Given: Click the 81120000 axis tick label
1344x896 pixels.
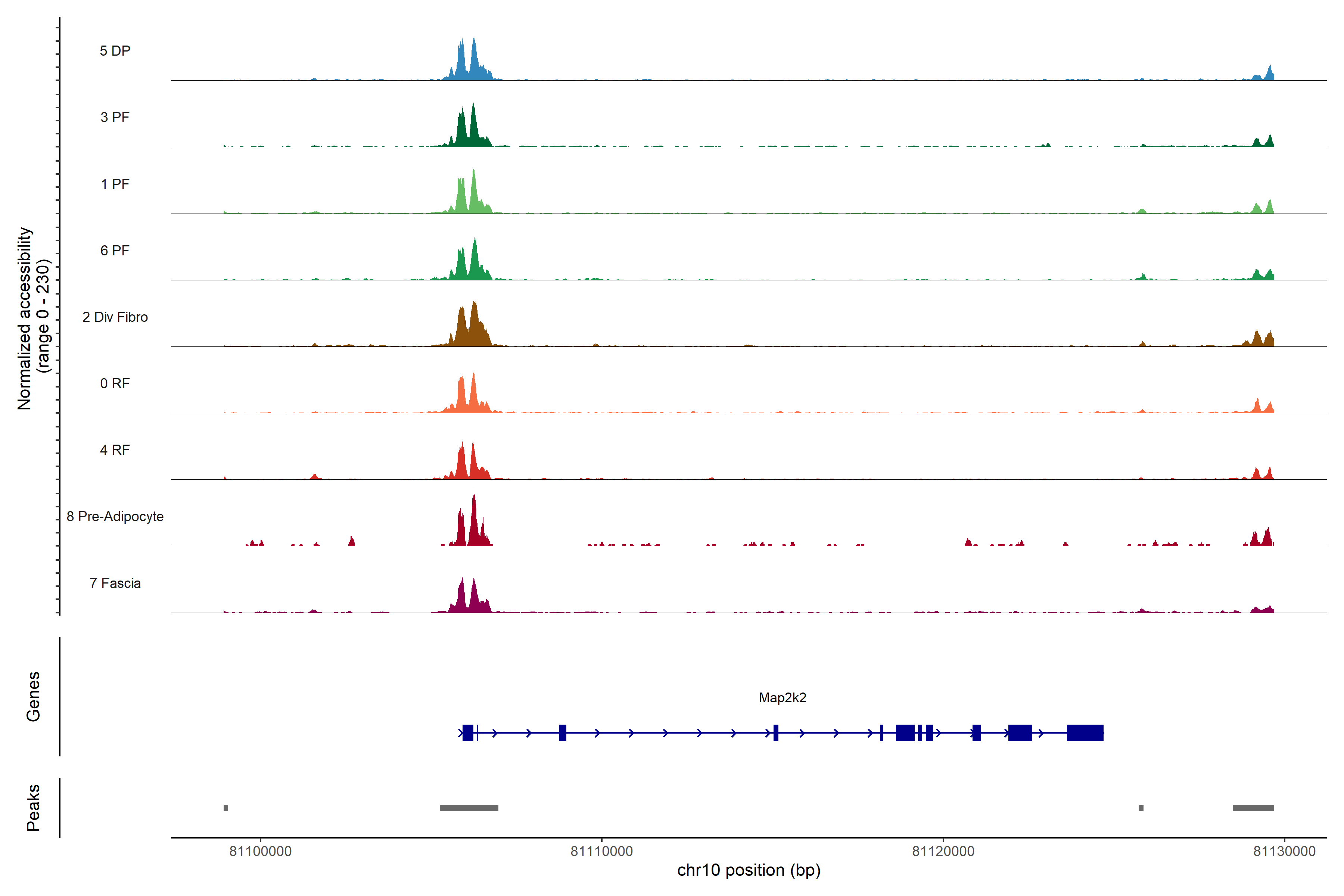Looking at the screenshot, I should [x=943, y=852].
